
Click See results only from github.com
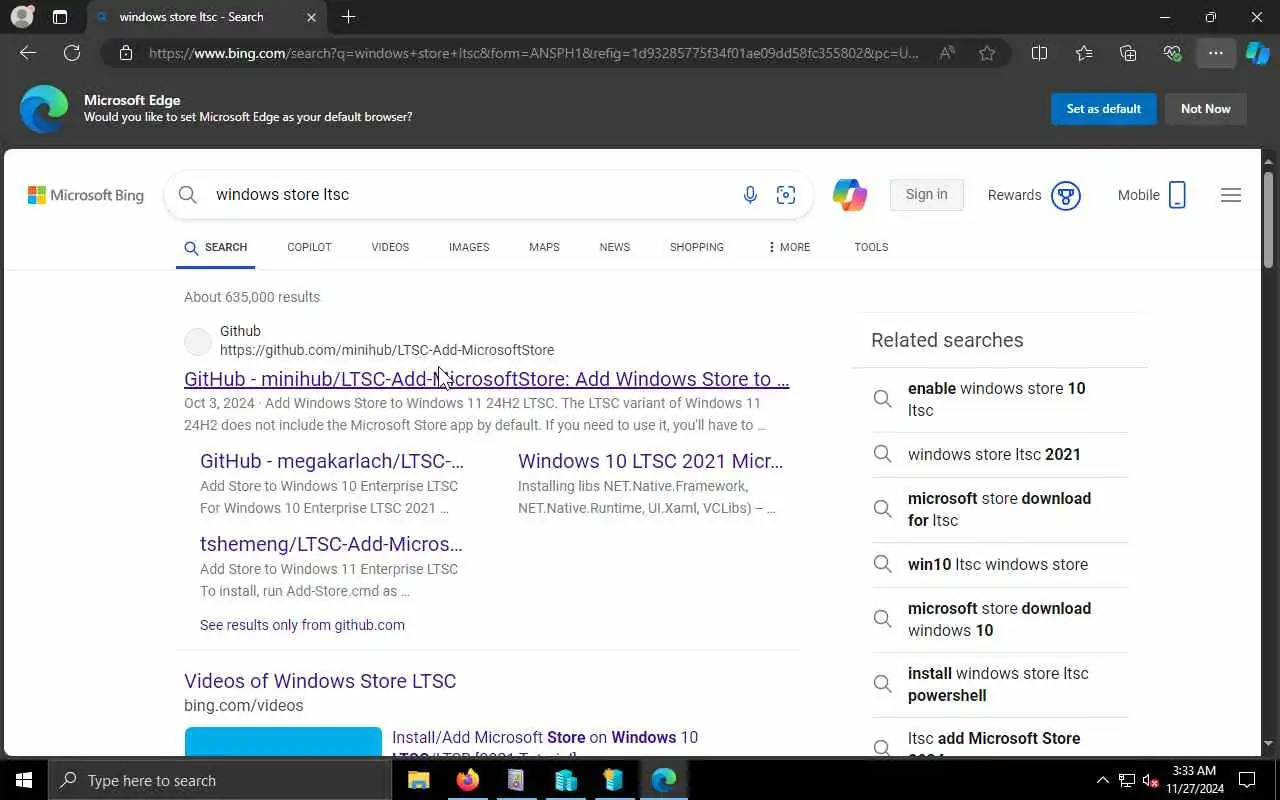pyautogui.click(x=302, y=625)
